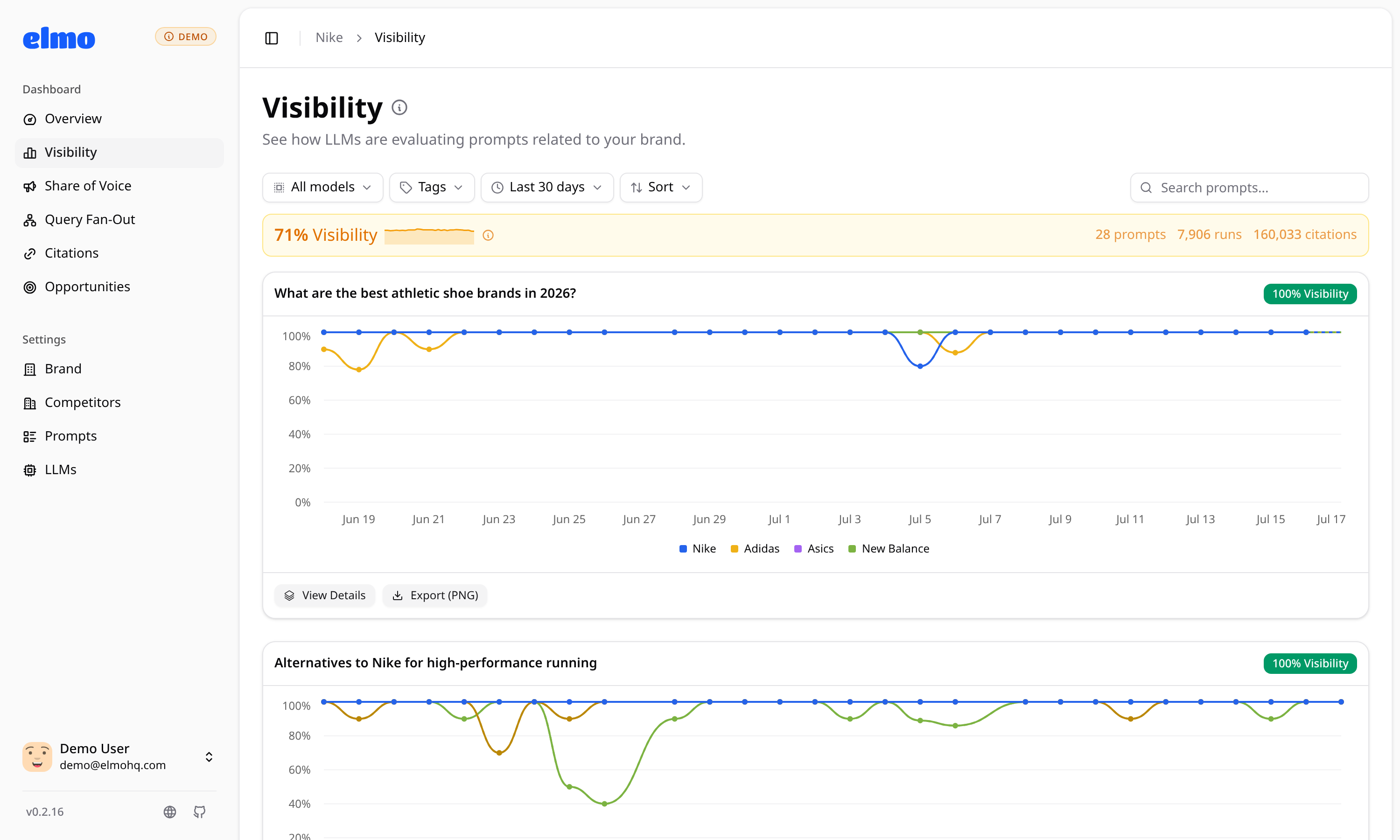
Task: Toggle New Balance legend entry
Action: tap(889, 548)
